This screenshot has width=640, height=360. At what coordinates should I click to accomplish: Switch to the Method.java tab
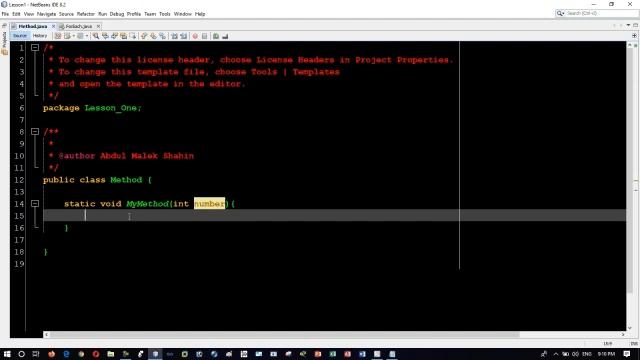click(x=33, y=26)
